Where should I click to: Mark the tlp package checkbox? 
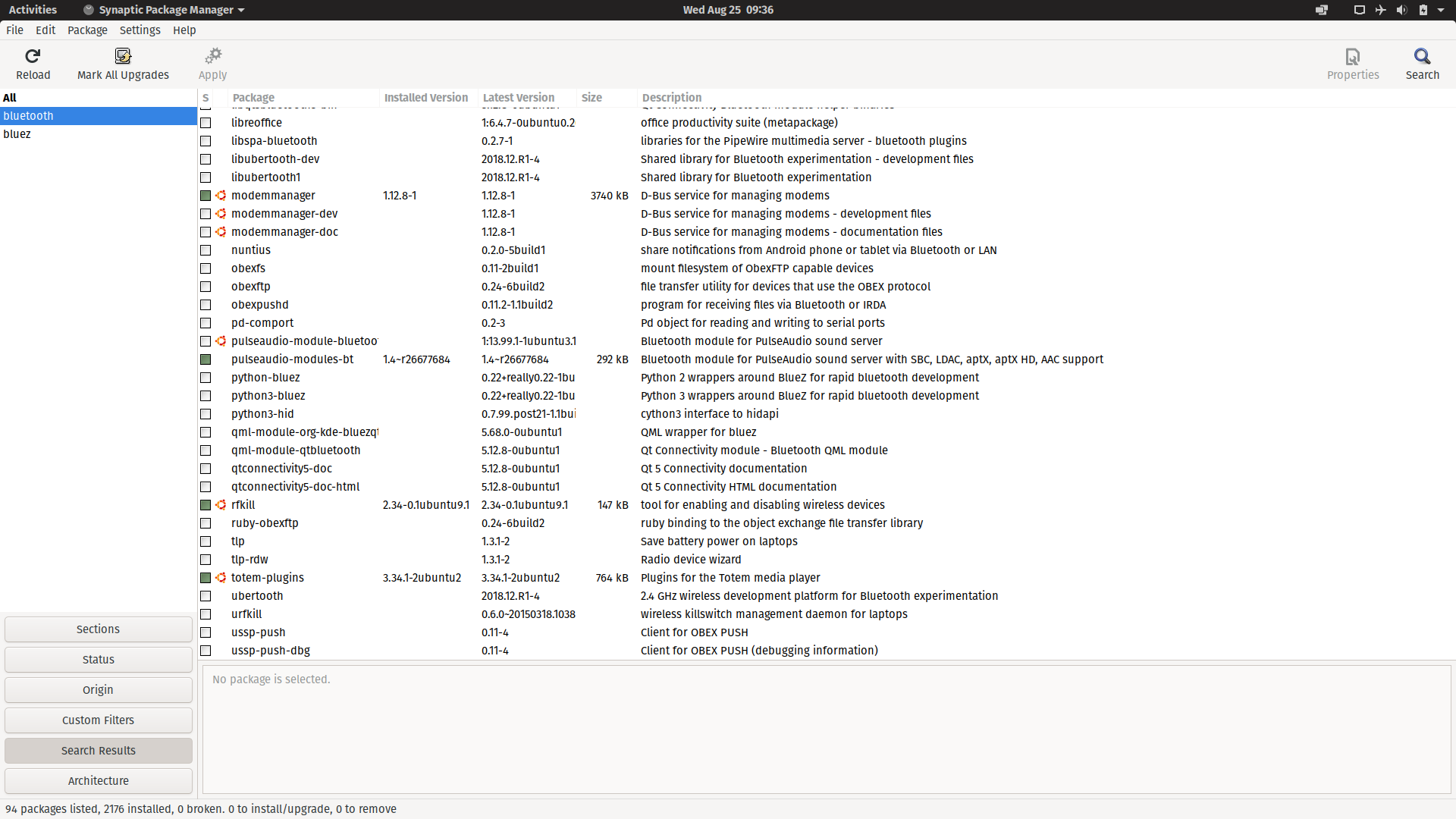206,541
